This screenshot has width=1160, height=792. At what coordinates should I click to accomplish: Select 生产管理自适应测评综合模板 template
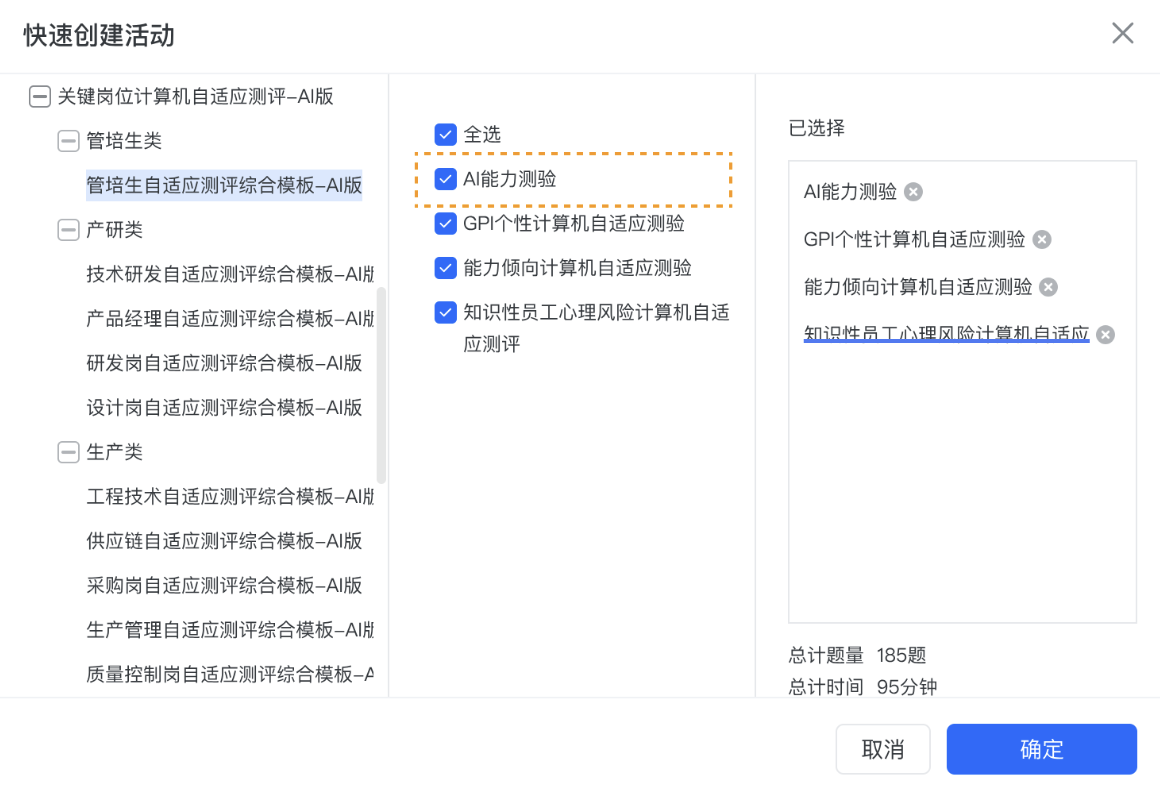click(x=230, y=629)
